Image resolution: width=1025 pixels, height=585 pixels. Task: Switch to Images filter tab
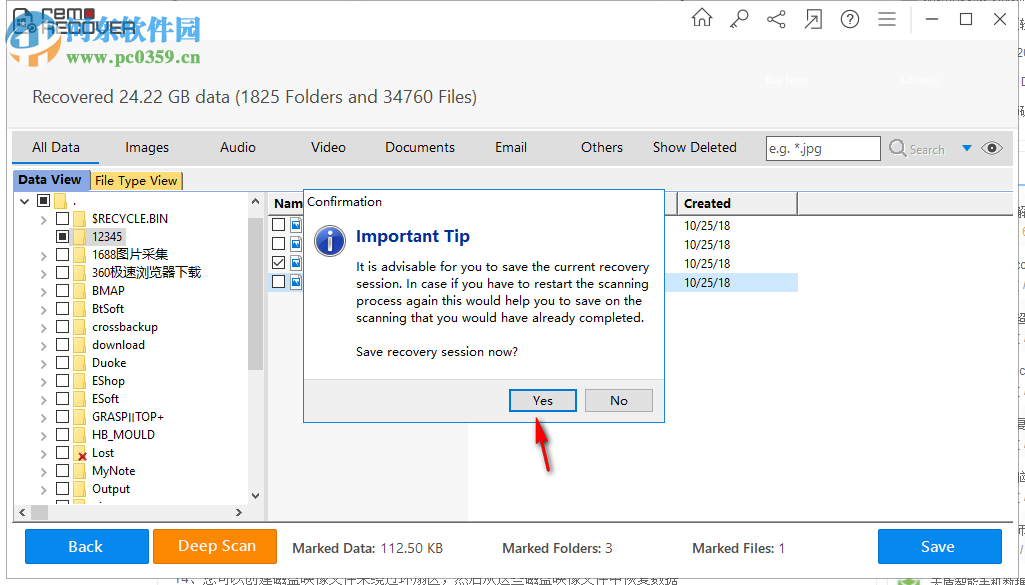(x=147, y=148)
